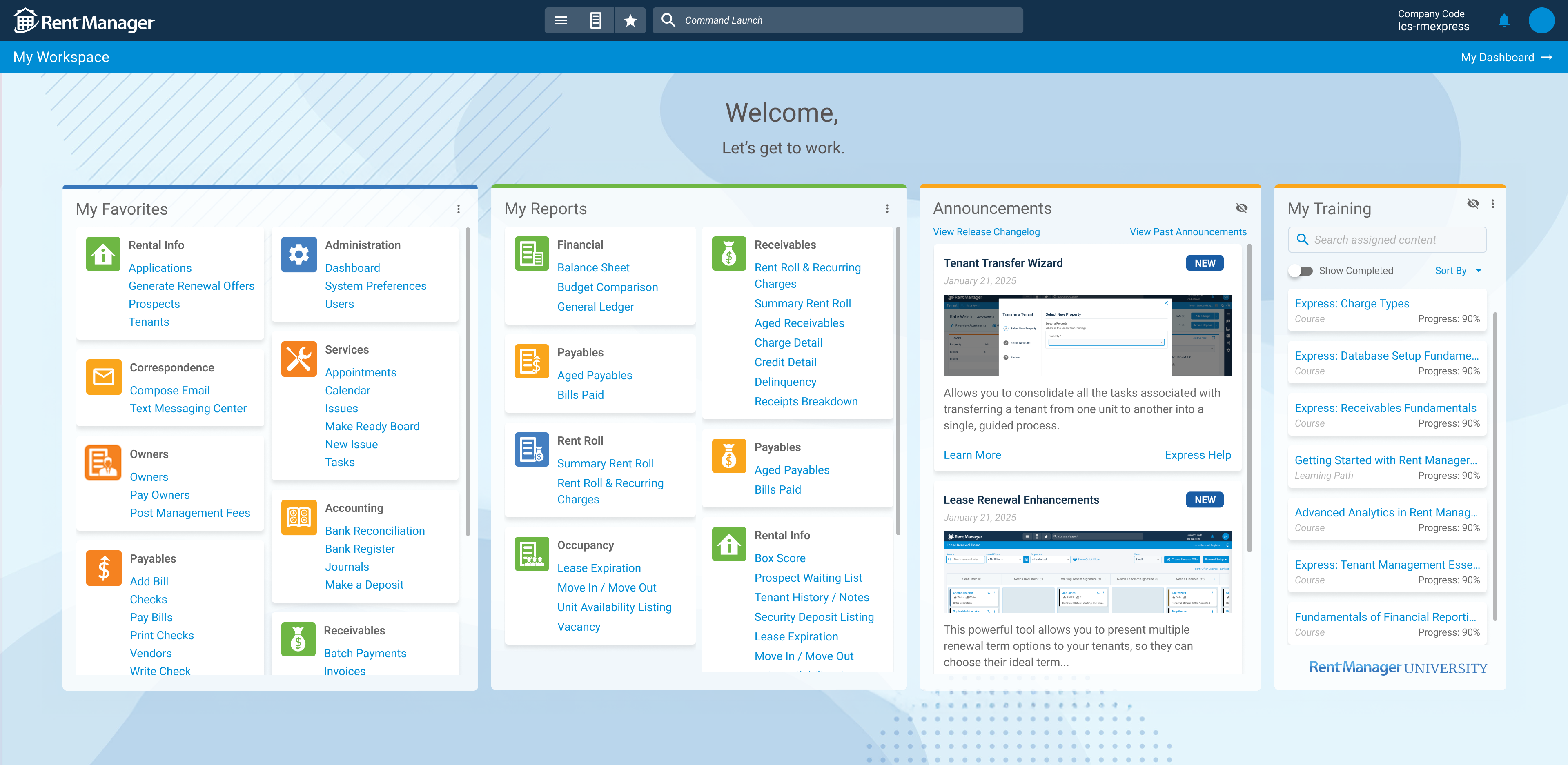
Task: Toggle the Show Completed switch
Action: 1301,271
